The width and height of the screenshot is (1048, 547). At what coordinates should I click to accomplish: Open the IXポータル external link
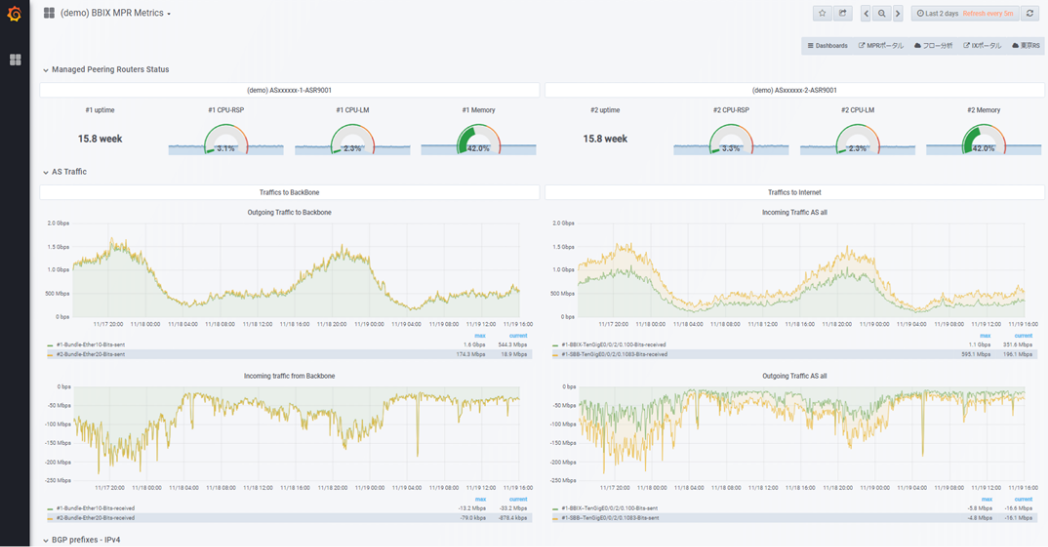(982, 45)
